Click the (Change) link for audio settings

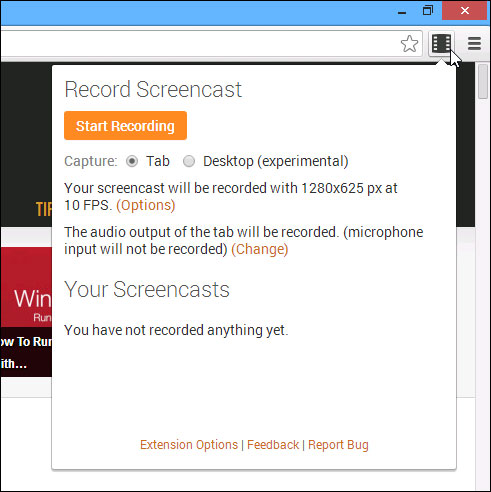(x=260, y=249)
